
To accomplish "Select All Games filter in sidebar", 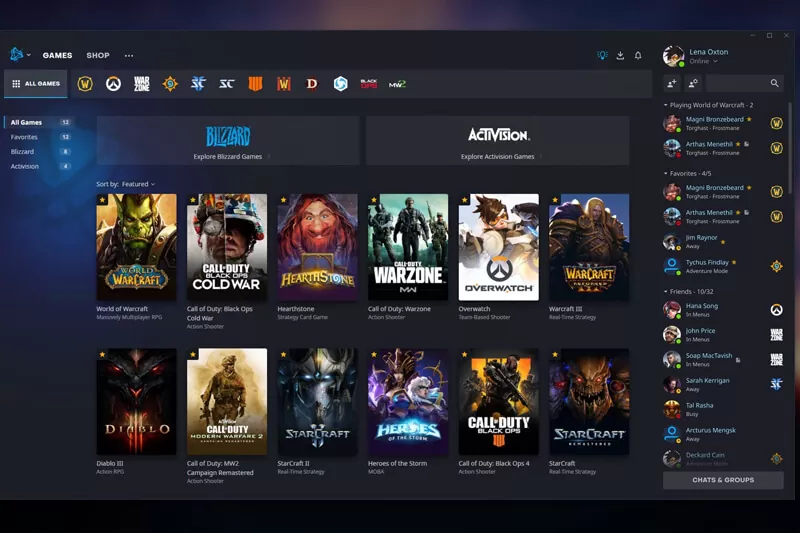I will click(40, 122).
